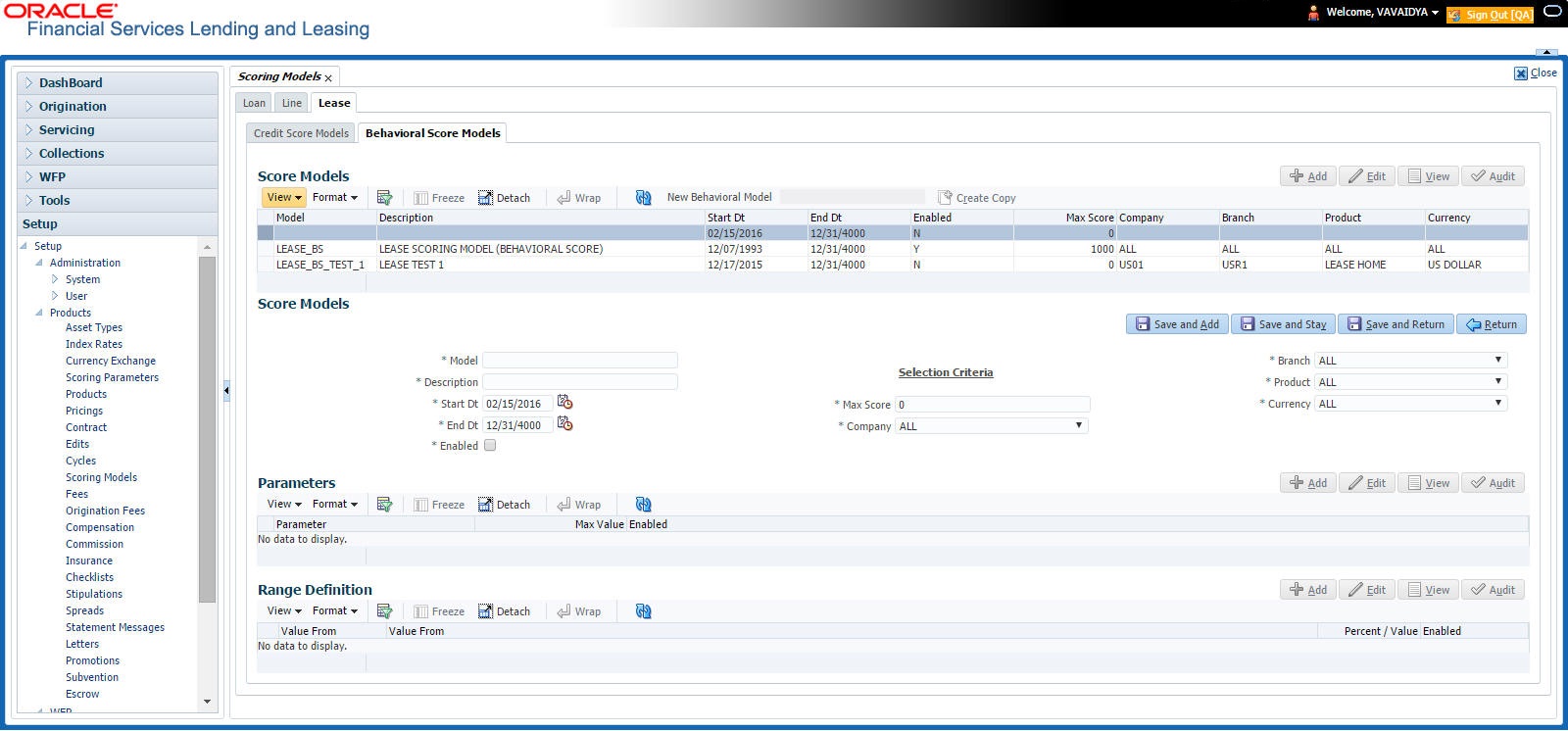The image size is (1568, 731).
Task: Add a new Score Model
Action: (1308, 176)
